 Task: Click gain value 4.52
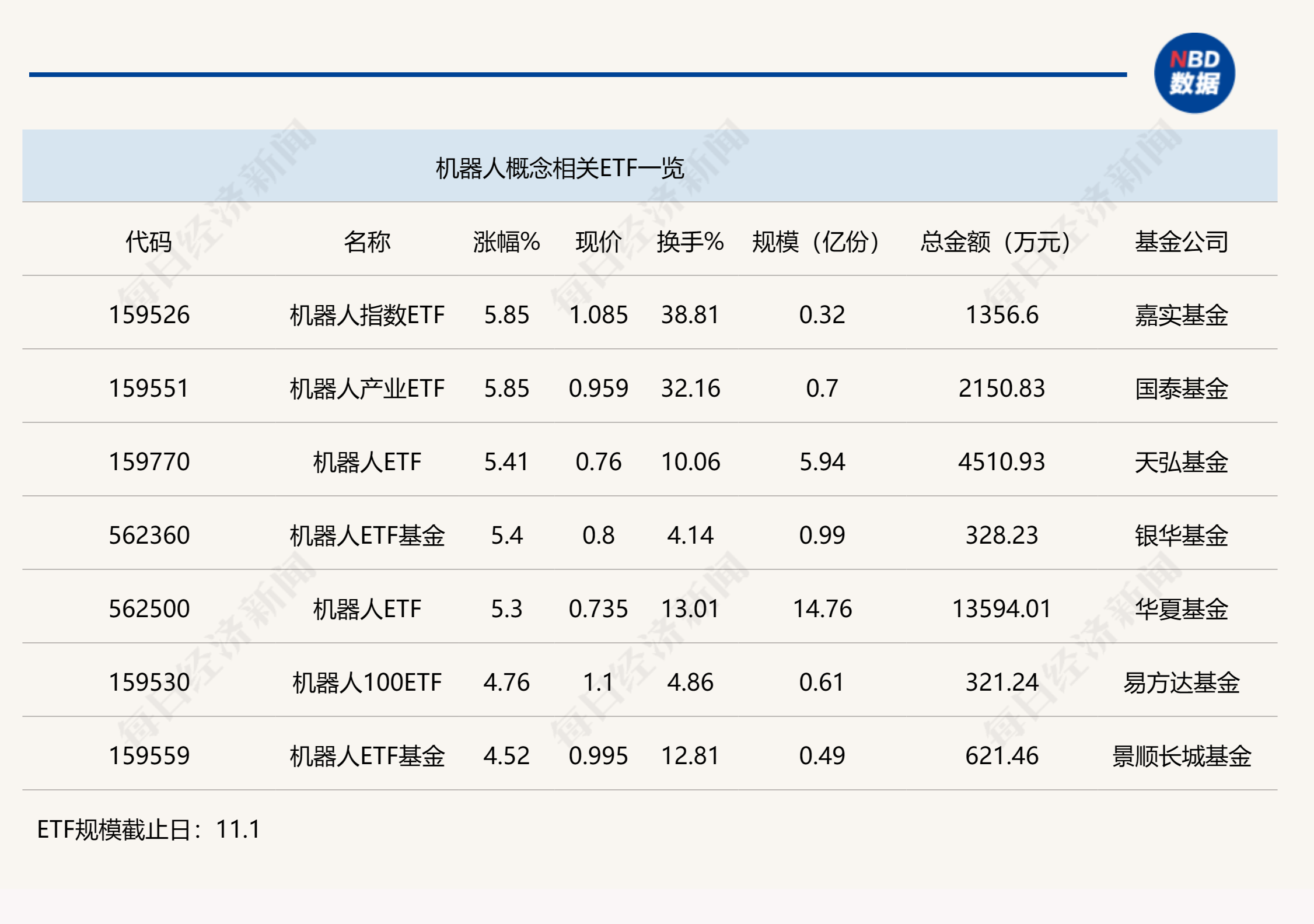tap(506, 756)
